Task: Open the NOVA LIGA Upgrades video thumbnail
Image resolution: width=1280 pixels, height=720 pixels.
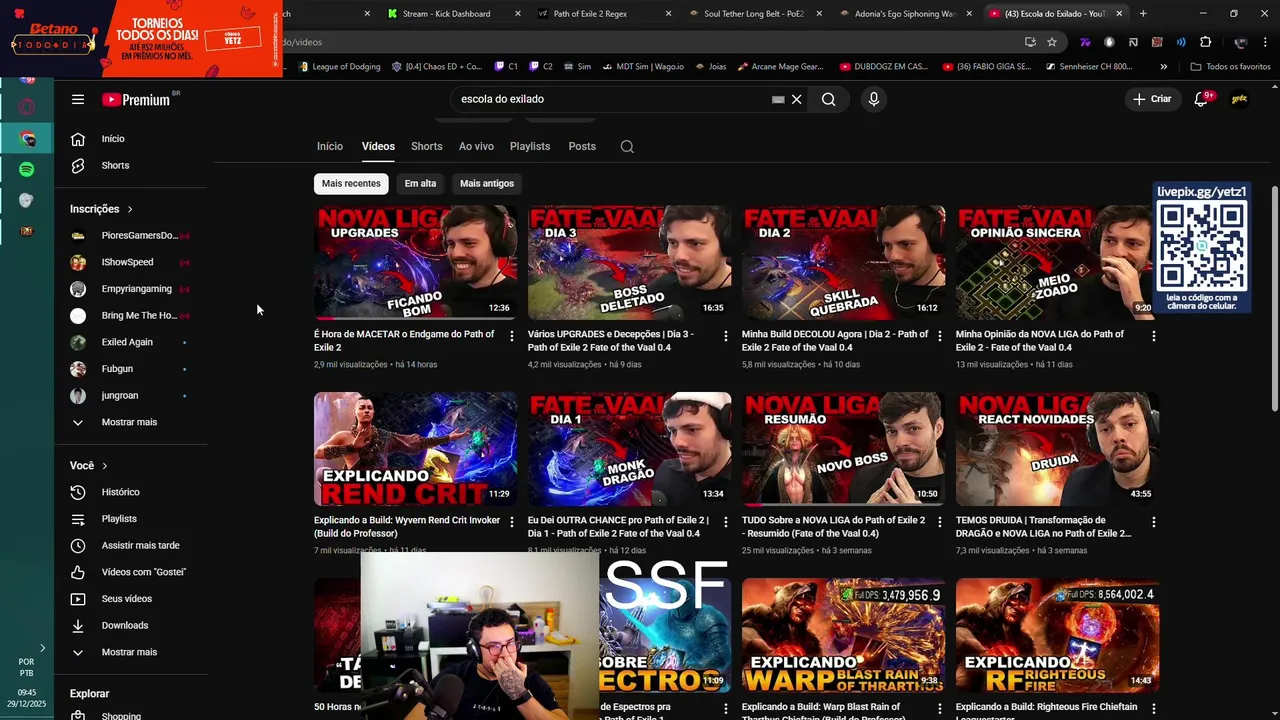Action: (415, 262)
